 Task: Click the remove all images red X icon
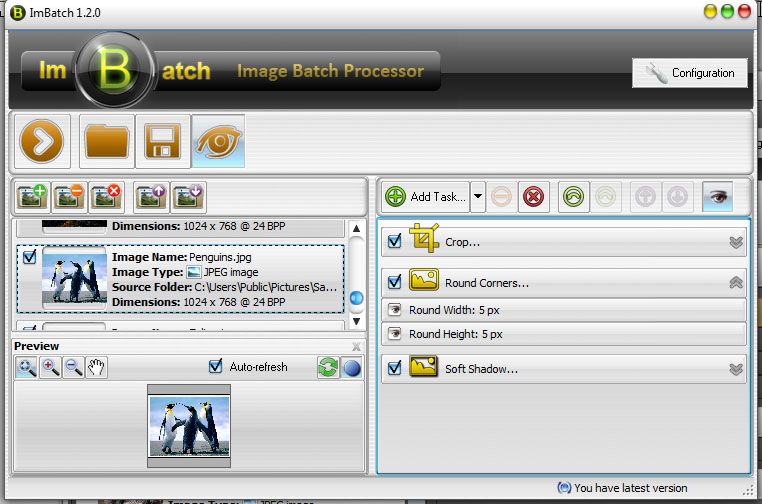tap(107, 196)
